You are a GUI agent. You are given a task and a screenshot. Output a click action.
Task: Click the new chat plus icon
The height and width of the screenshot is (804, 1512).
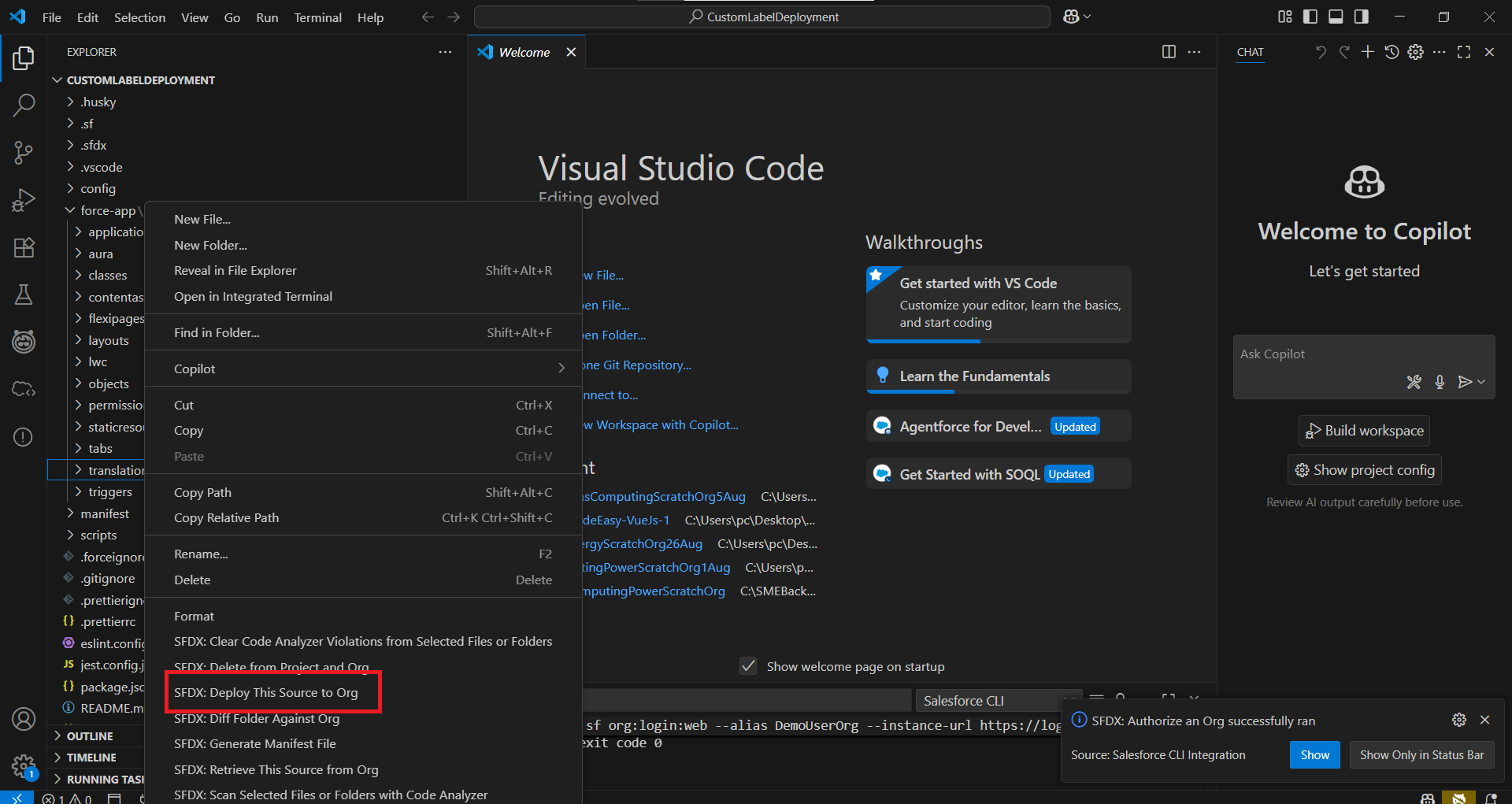point(1368,52)
